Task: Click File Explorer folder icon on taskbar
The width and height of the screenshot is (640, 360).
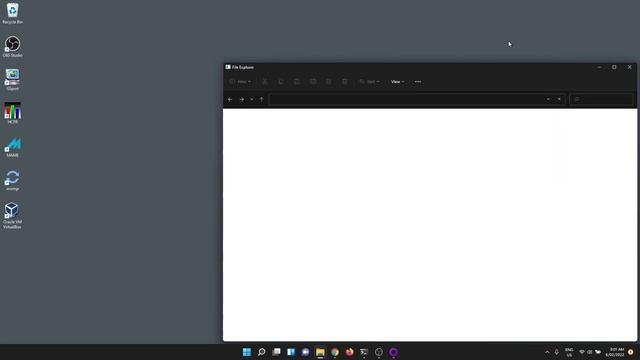Action: pyautogui.click(x=320, y=352)
